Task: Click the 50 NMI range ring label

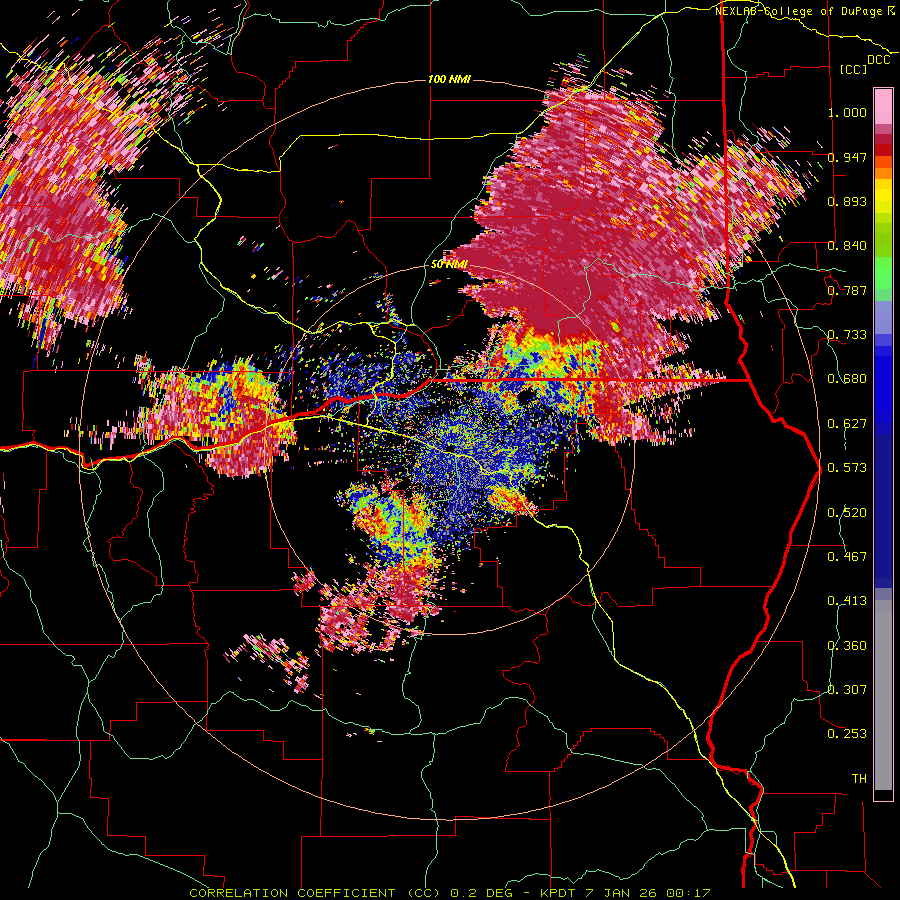Action: tap(449, 265)
